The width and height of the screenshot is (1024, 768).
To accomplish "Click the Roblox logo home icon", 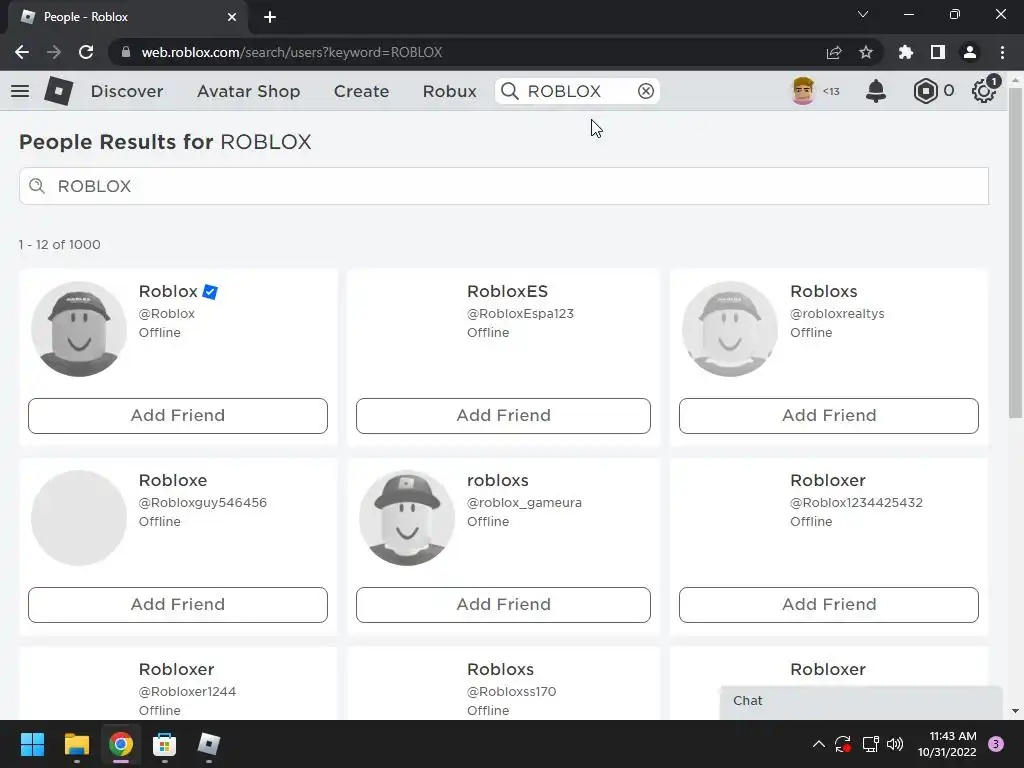I will [59, 91].
